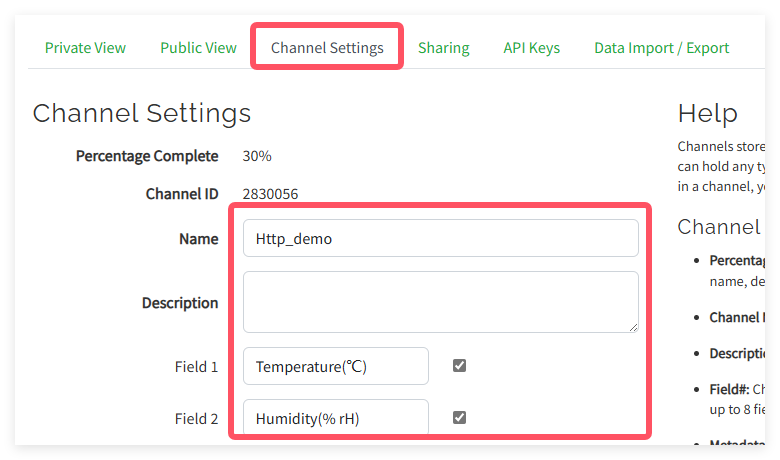Click the Field 1 label
Image resolution: width=780 pixels, height=460 pixels.
(x=196, y=367)
